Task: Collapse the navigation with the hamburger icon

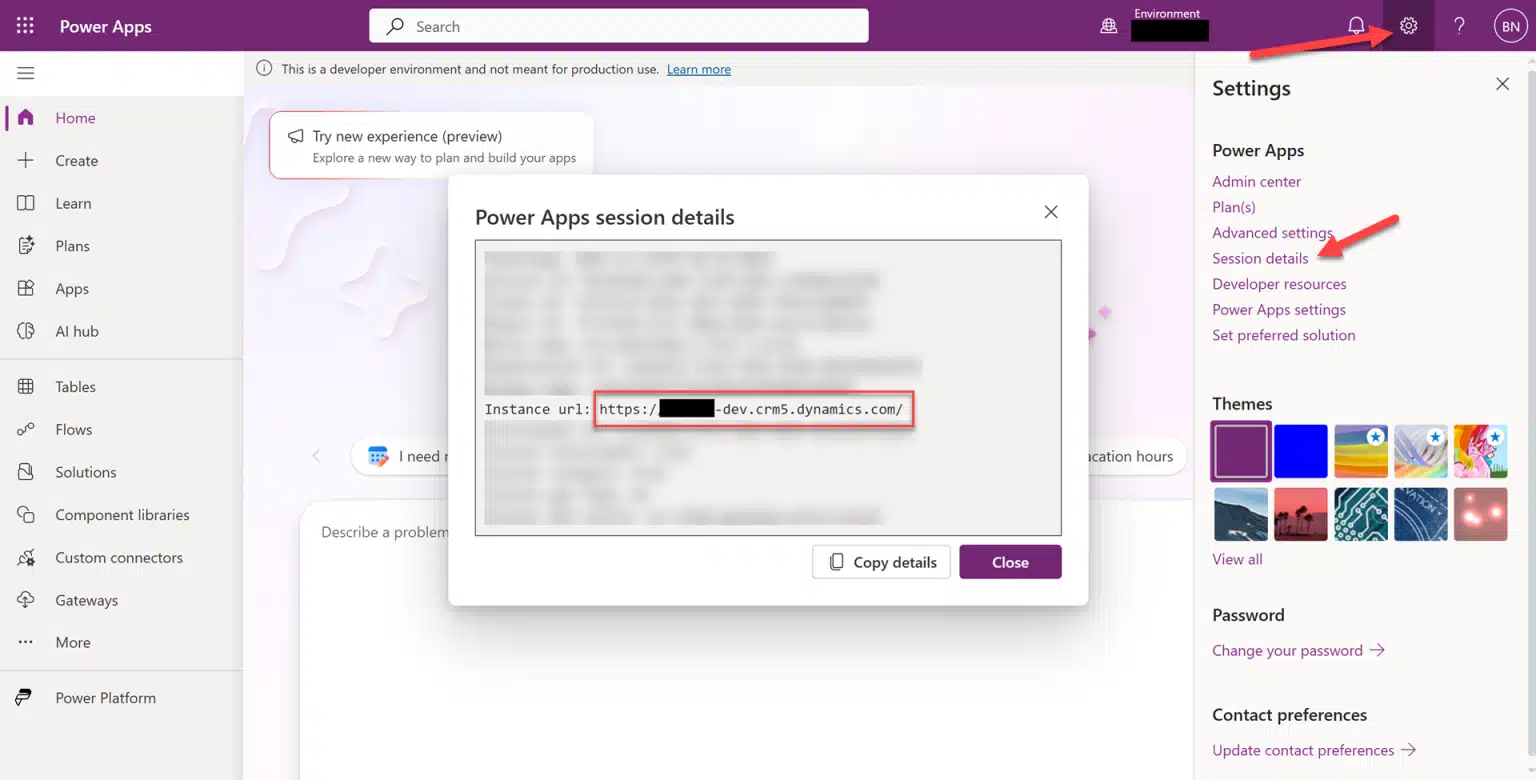Action: click(25, 72)
